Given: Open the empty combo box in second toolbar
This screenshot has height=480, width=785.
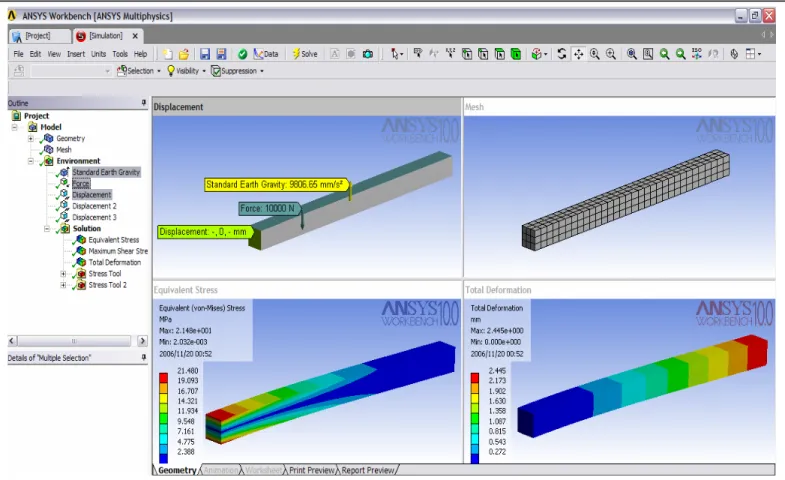Looking at the screenshot, I should [x=71, y=71].
